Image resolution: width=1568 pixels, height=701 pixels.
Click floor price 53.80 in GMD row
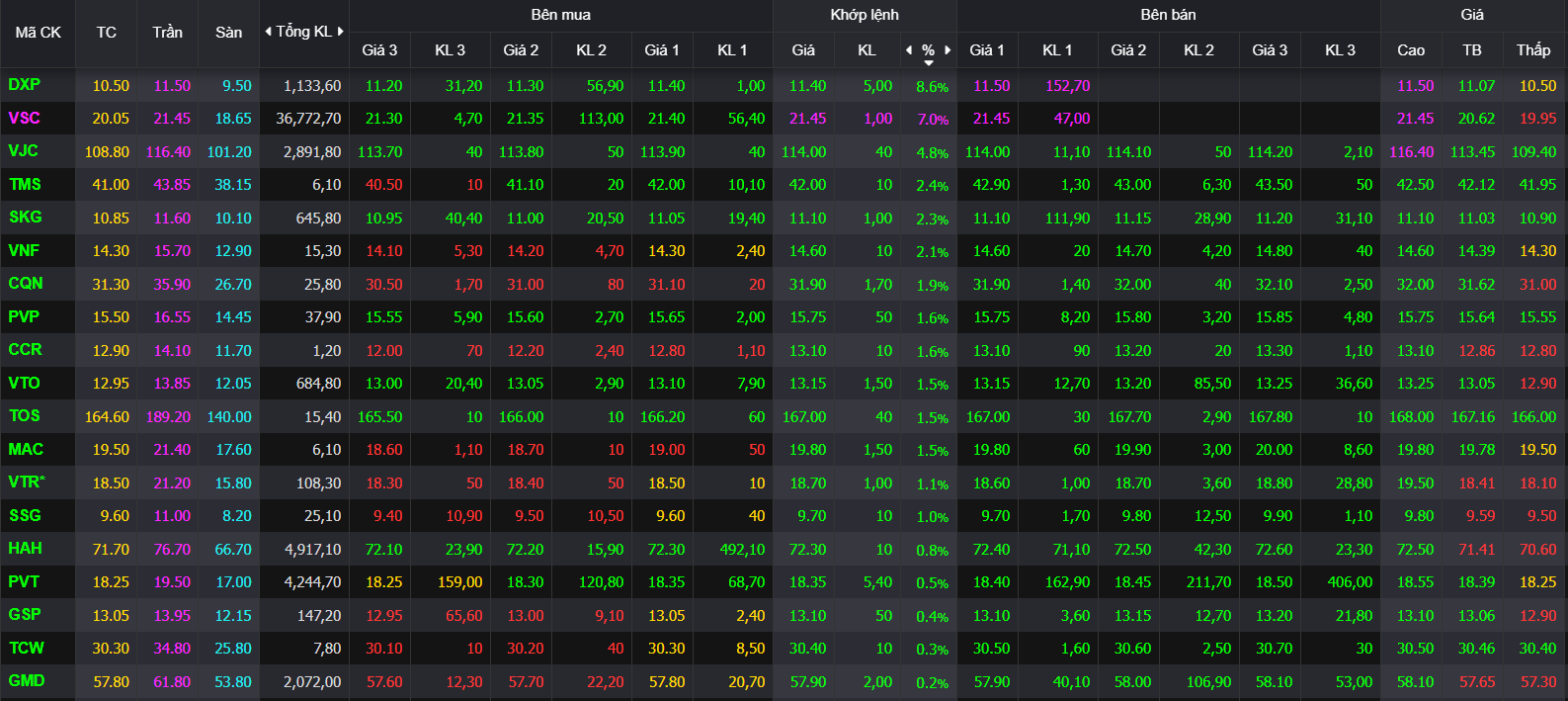coord(233,682)
